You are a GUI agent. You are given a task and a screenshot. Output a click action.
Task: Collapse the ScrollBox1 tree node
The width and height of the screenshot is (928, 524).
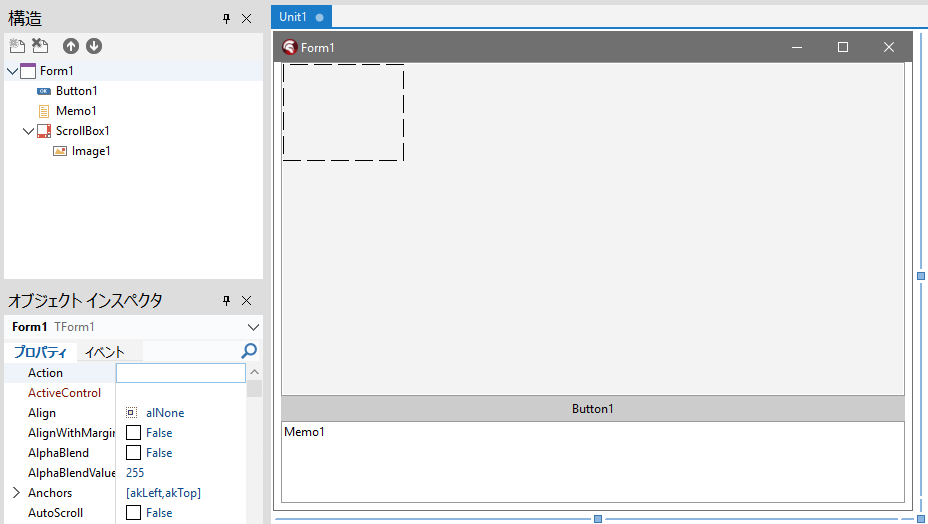tap(28, 131)
